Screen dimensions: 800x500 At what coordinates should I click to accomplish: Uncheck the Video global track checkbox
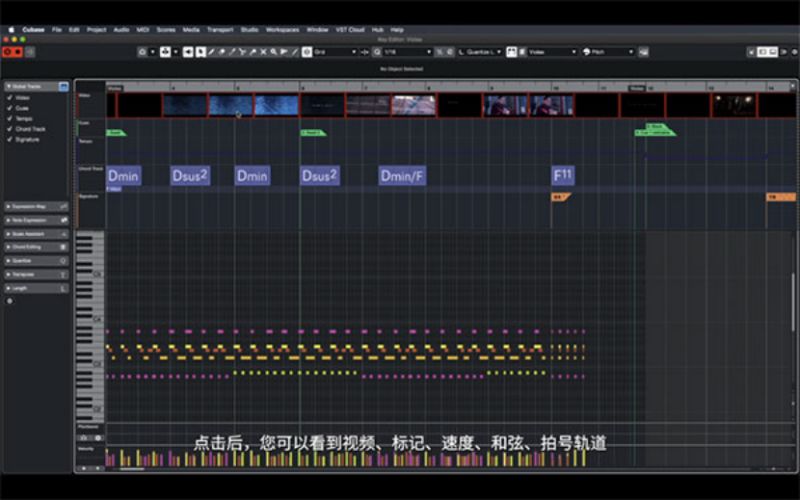10,98
